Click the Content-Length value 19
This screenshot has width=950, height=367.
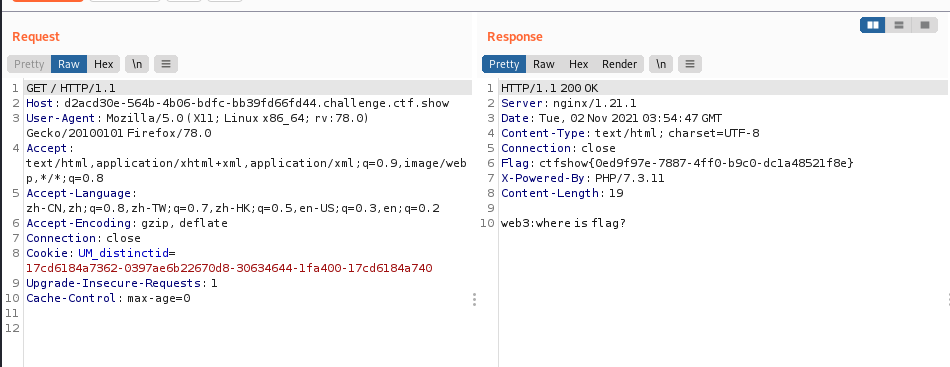click(x=616, y=193)
